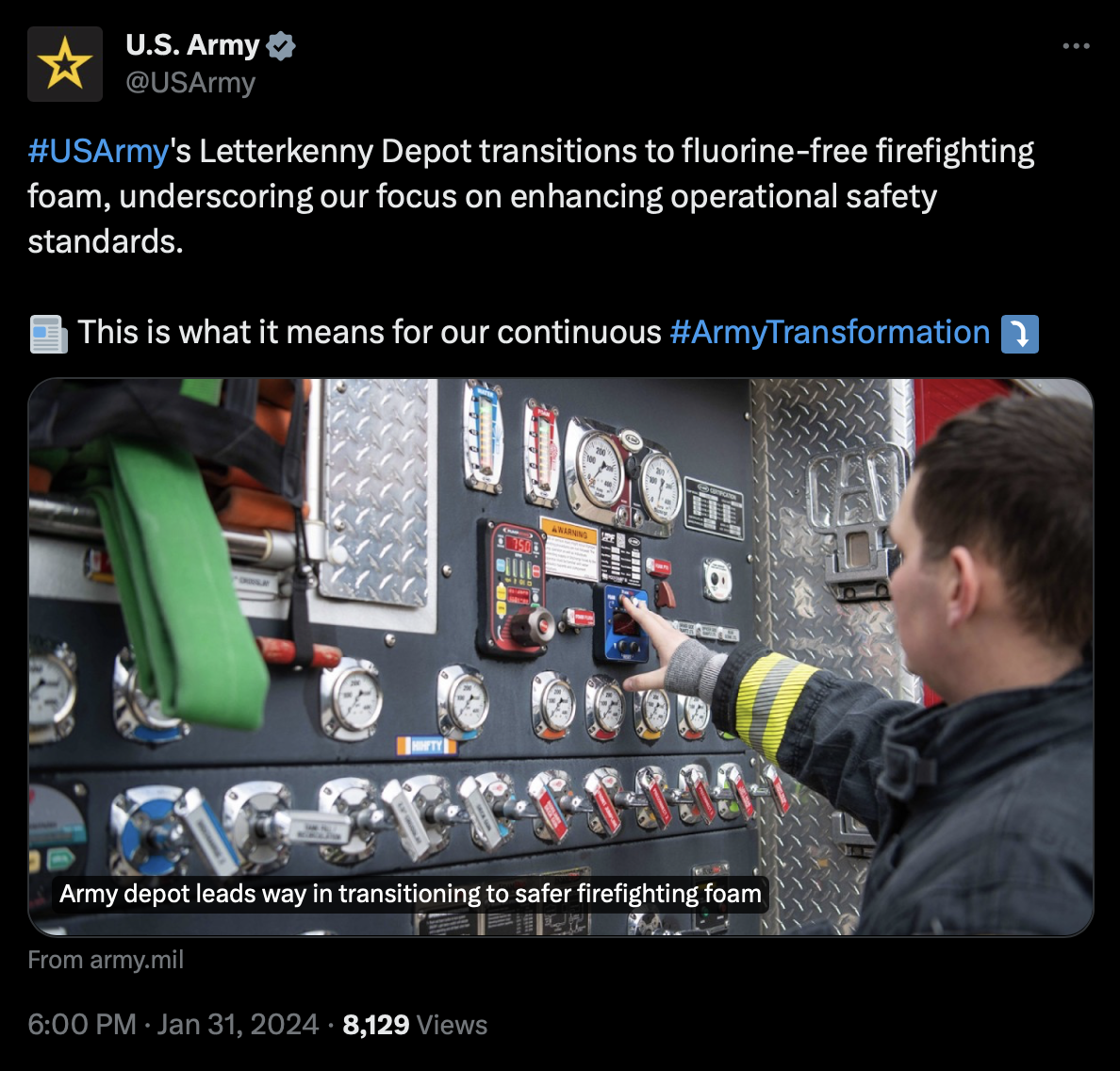The width and height of the screenshot is (1120, 1071).
Task: Open the firefighting foam article card image
Action: pyautogui.click(x=561, y=656)
